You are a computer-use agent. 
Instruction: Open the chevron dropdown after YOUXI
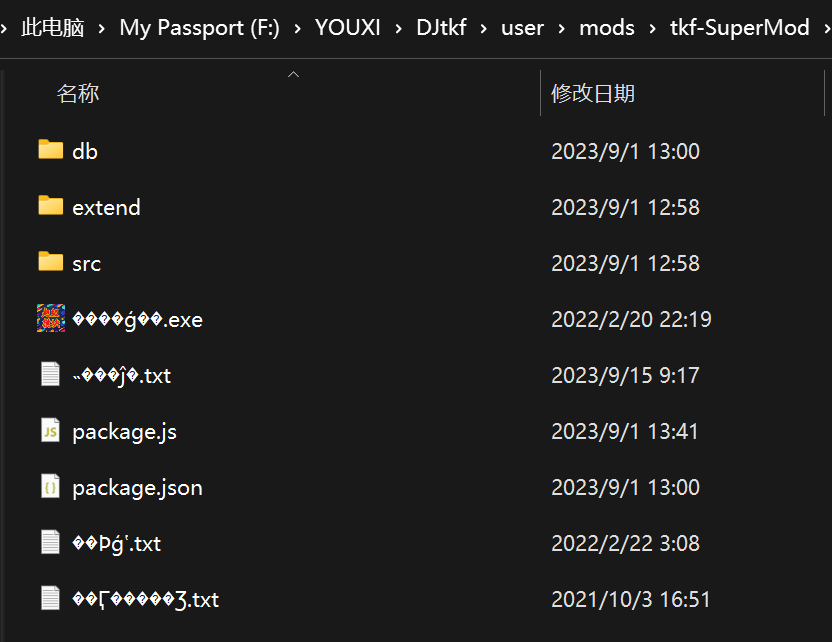click(x=398, y=28)
